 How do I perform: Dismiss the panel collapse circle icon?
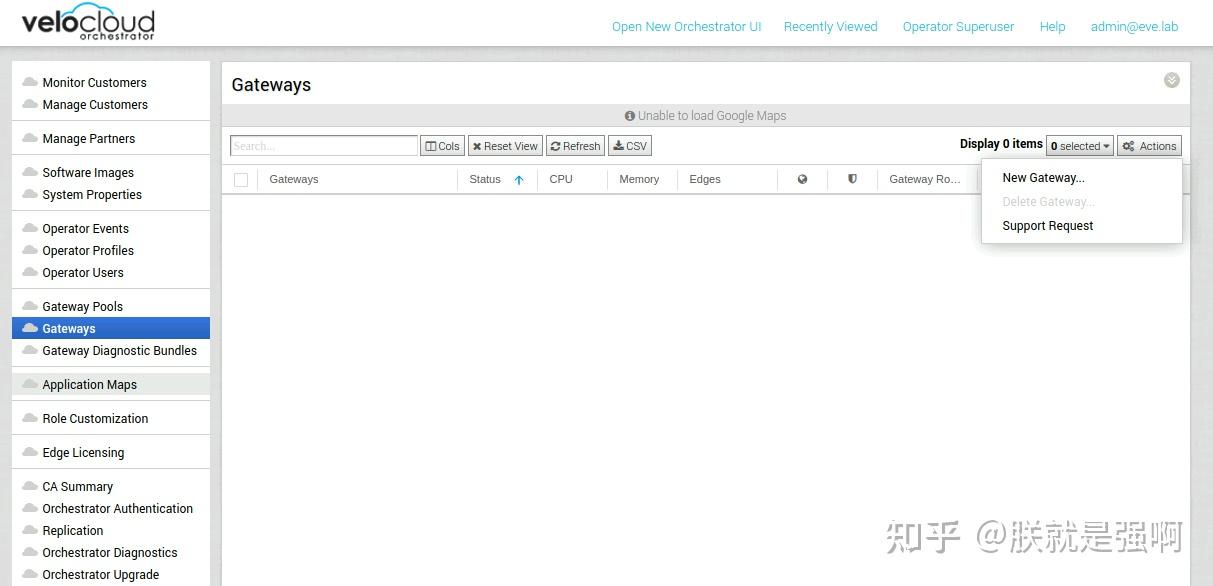(1171, 80)
